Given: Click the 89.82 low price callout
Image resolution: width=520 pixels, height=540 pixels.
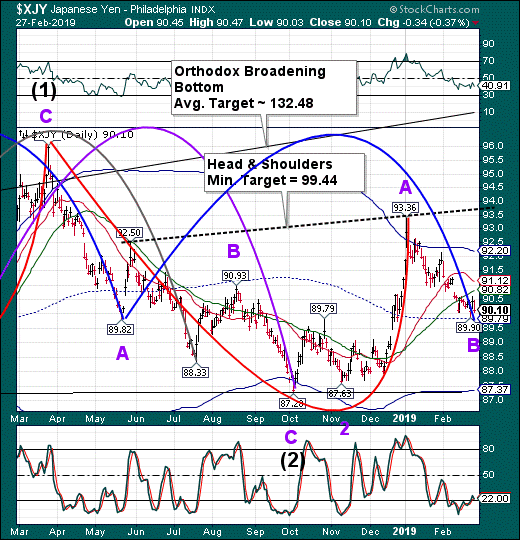Looking at the screenshot, I should pyautogui.click(x=120, y=330).
